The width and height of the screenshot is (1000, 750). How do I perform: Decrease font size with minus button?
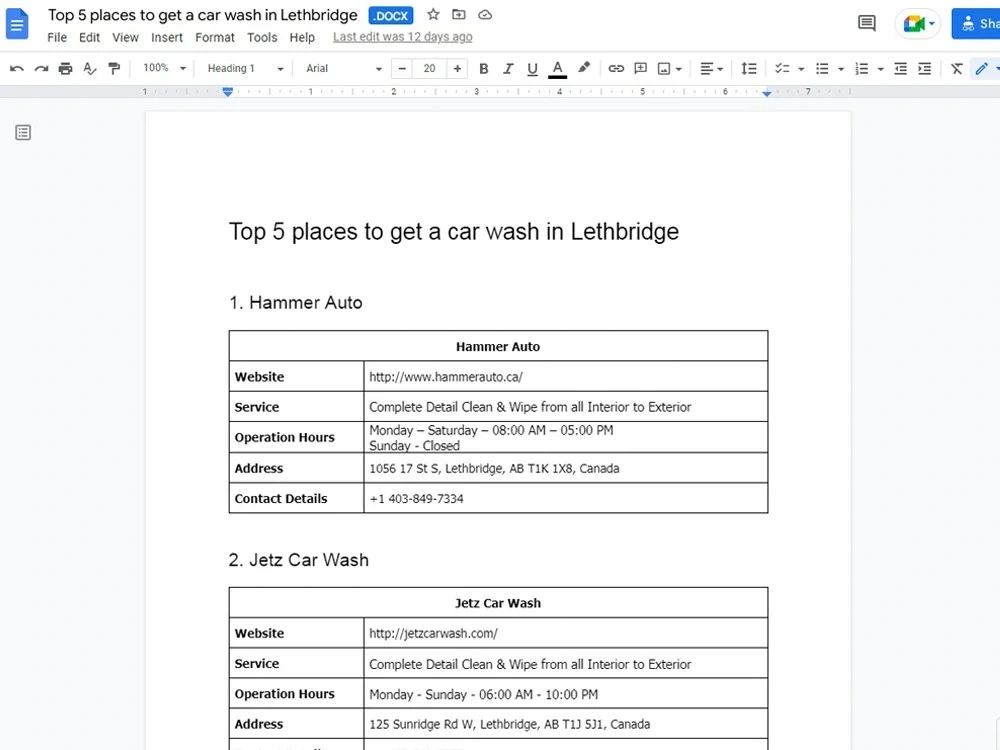(x=402, y=68)
